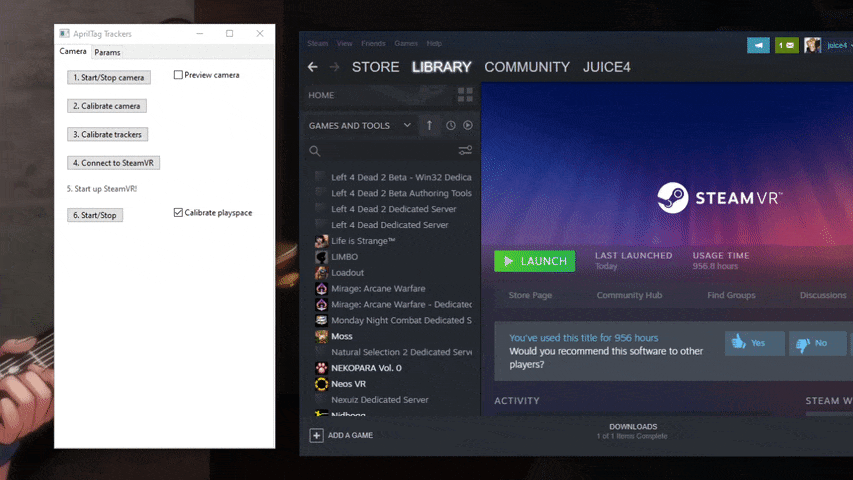Switch to the Params tab
The image size is (853, 480).
tap(107, 52)
